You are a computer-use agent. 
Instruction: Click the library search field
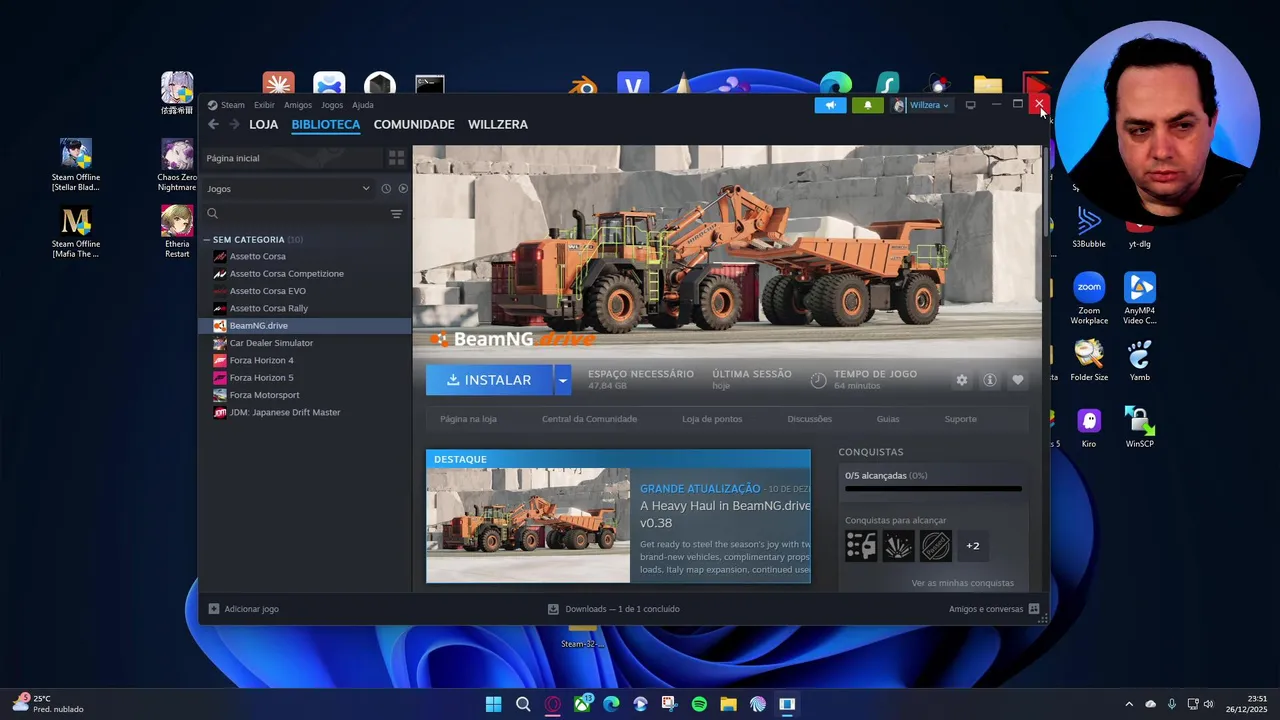[296, 213]
